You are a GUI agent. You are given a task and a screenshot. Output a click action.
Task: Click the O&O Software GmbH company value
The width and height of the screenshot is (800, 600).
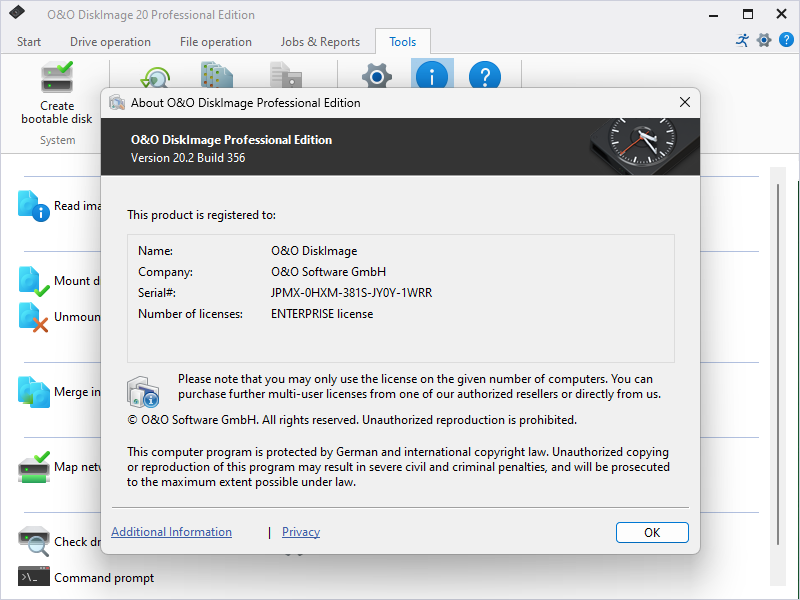tap(329, 272)
